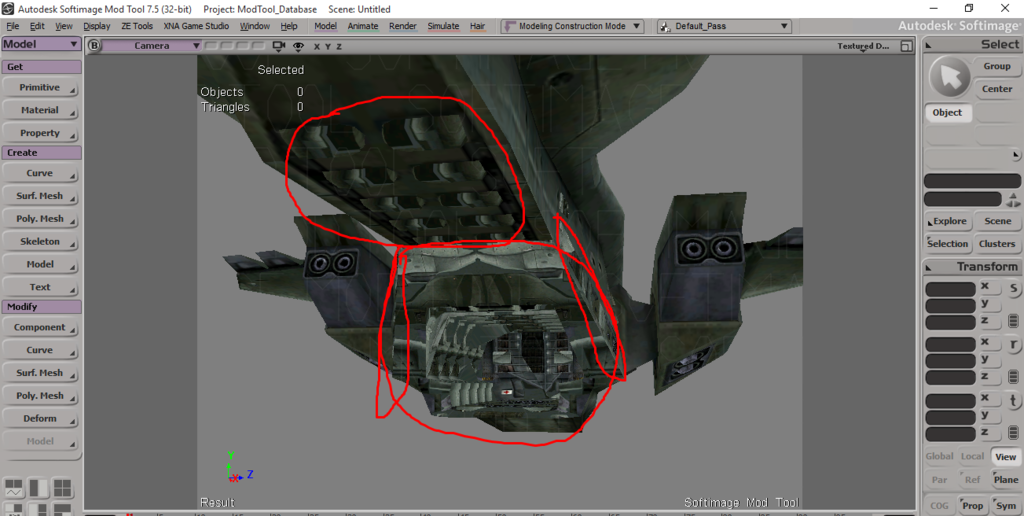
Task: Open the Default_Pass dropdown
Action: coord(724,26)
